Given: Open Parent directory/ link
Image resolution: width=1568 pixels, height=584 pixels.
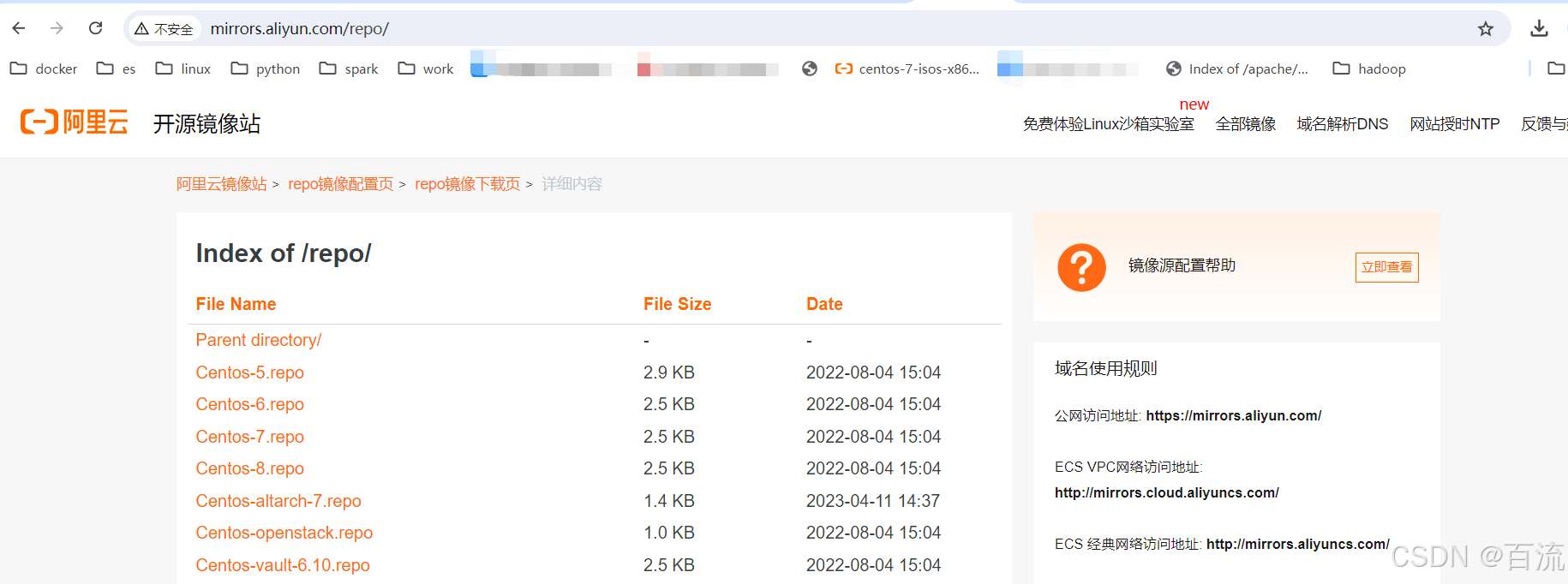Looking at the screenshot, I should pyautogui.click(x=259, y=340).
